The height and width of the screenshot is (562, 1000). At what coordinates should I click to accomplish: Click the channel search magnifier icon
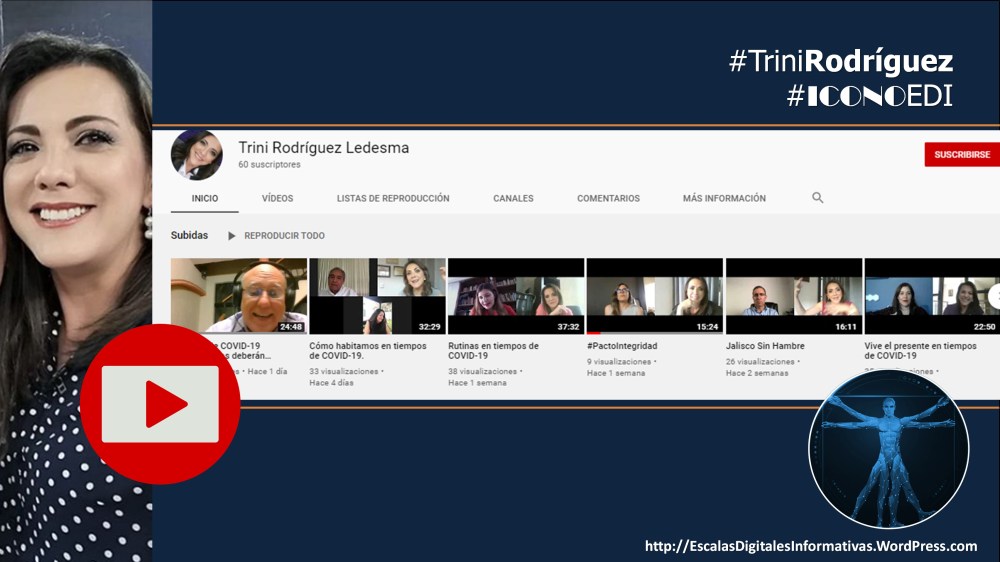point(817,198)
